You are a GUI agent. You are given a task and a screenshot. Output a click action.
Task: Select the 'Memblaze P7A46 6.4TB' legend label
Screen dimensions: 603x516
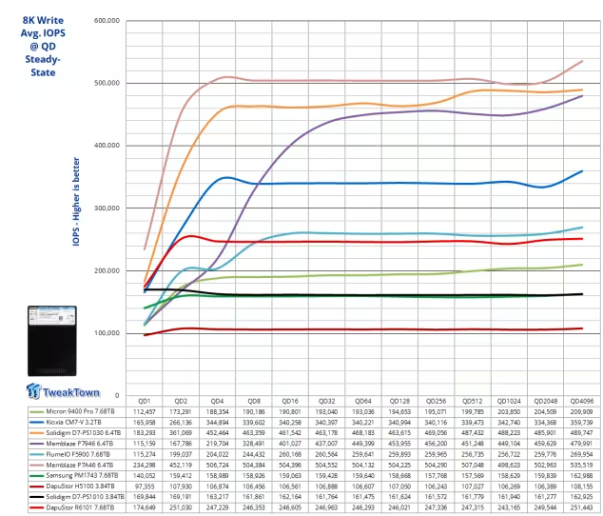tap(80, 465)
